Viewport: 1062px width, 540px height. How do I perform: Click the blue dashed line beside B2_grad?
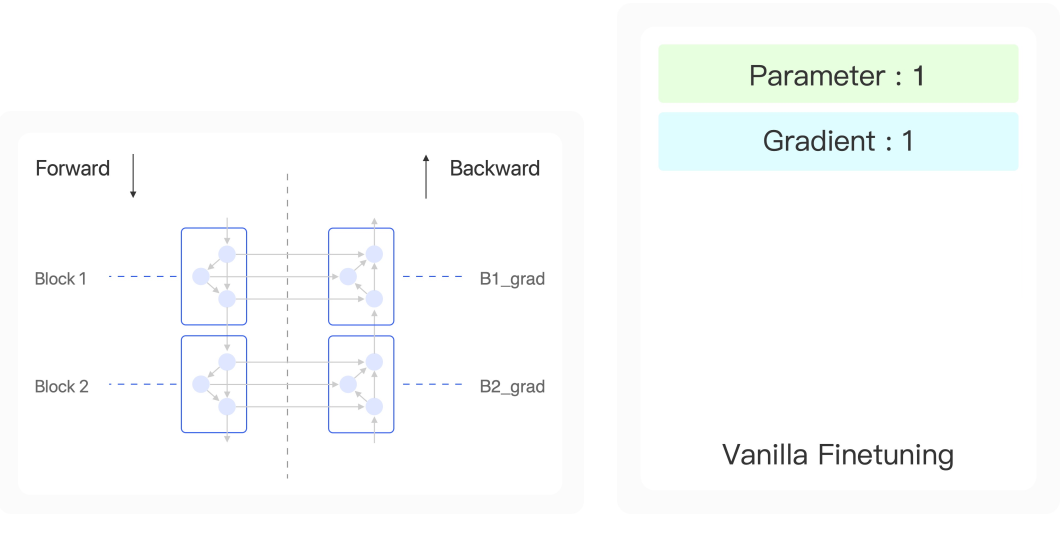[x=432, y=385]
